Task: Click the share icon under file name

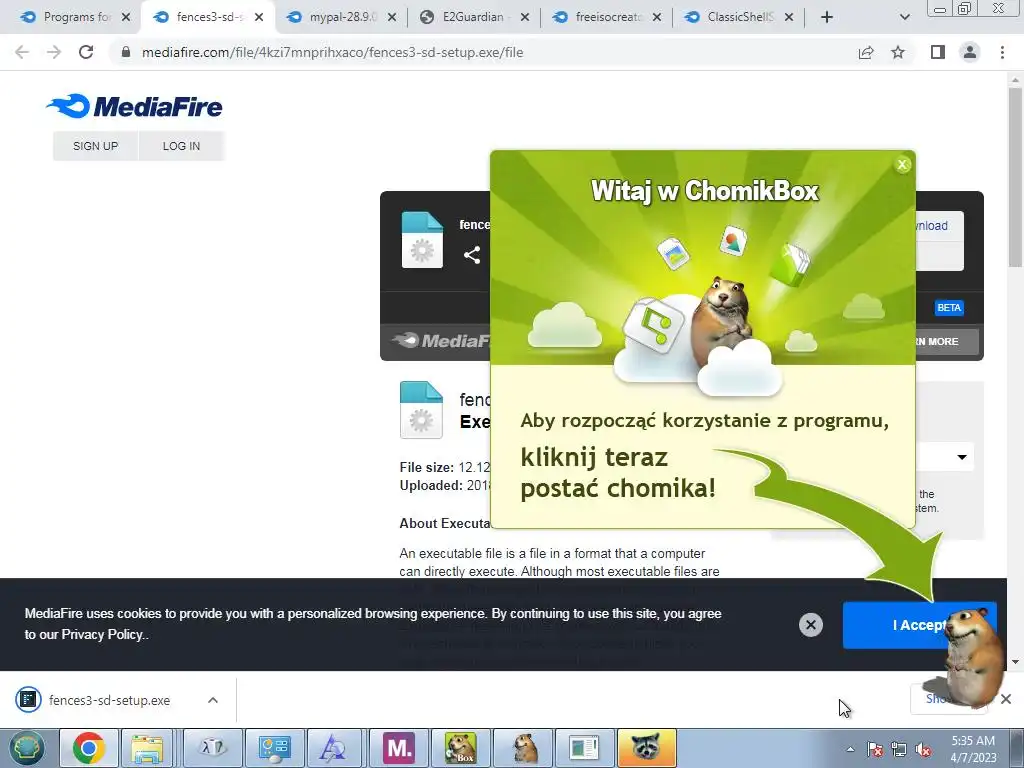Action: pyautogui.click(x=472, y=255)
